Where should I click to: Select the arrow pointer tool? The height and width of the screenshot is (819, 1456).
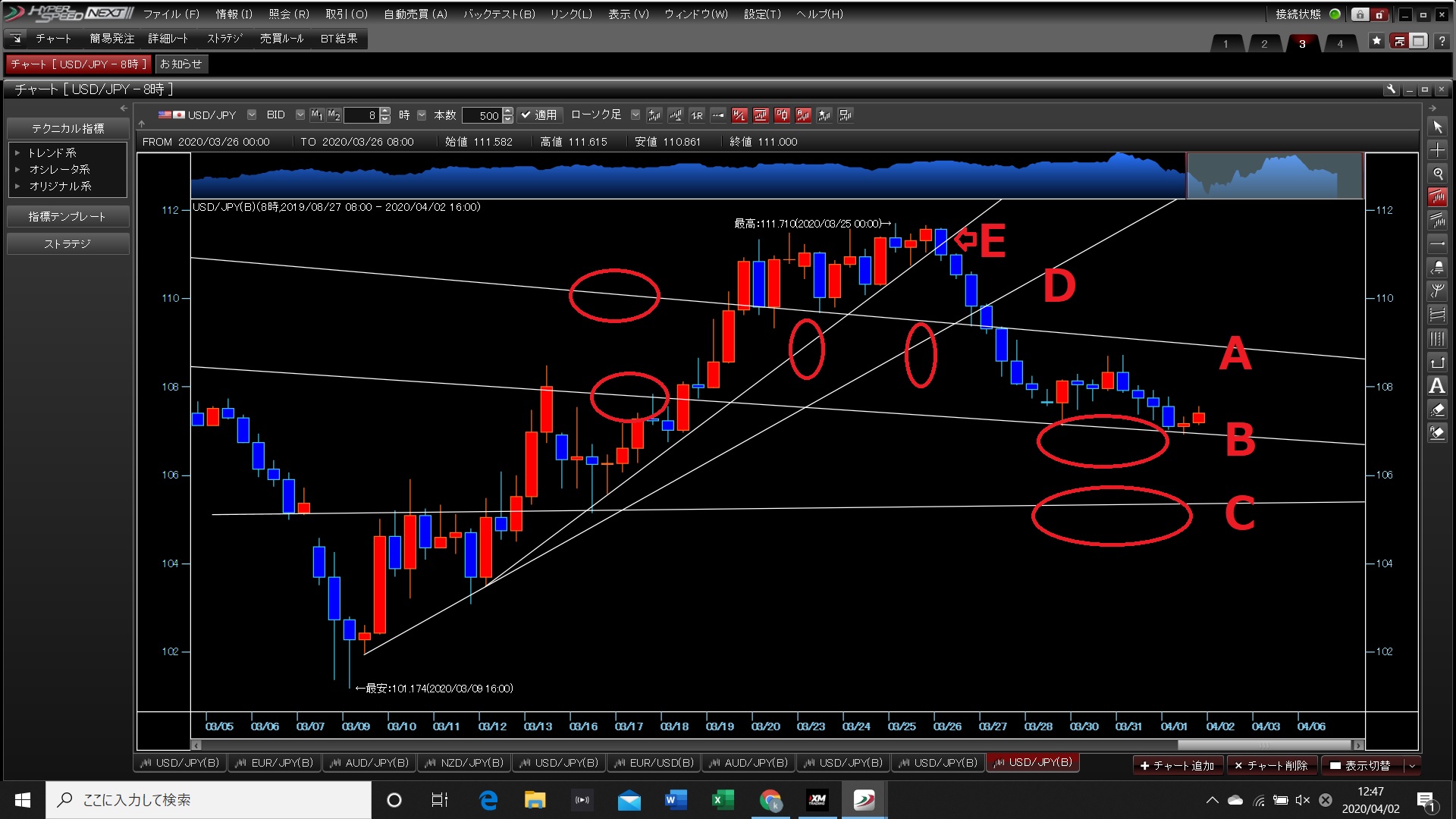click(1437, 127)
